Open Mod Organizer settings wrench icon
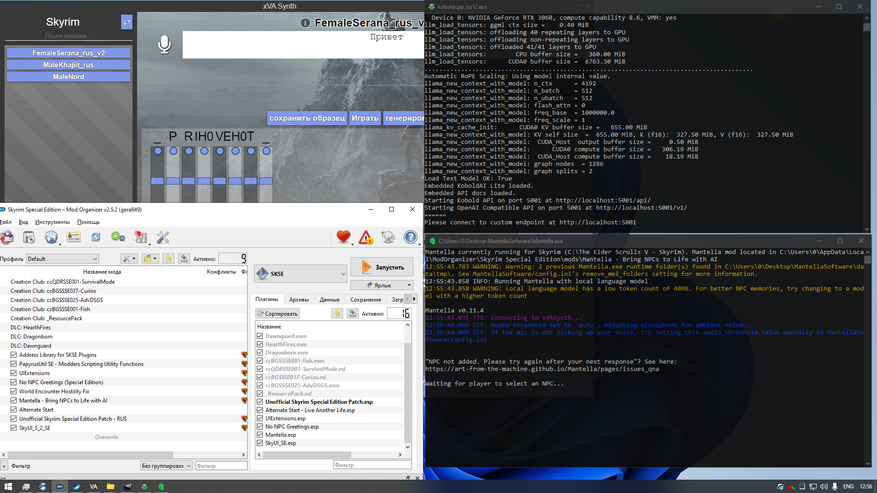877x493 pixels. [x=162, y=237]
